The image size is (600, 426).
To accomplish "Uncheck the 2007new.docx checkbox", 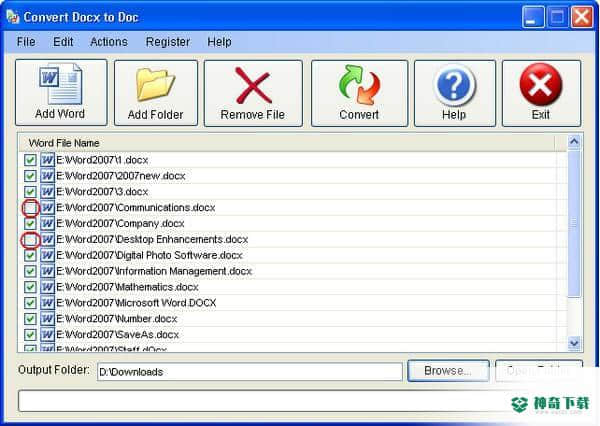I will pos(30,176).
